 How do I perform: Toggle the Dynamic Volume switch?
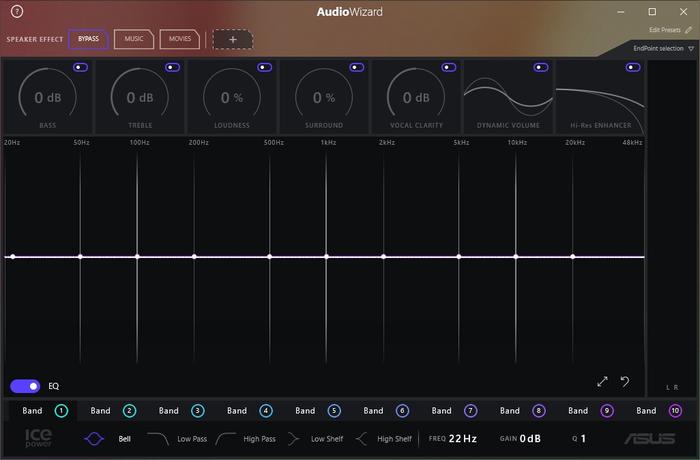pyautogui.click(x=541, y=67)
